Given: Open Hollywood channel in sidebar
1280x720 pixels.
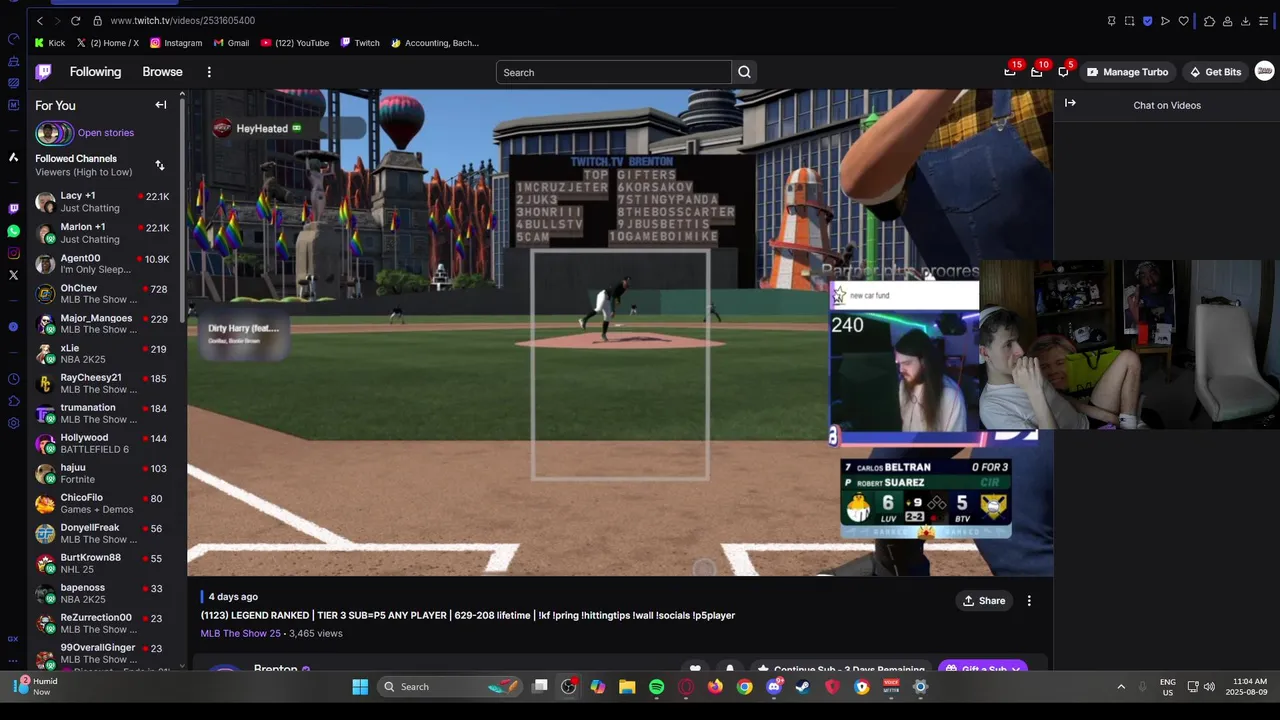Looking at the screenshot, I should [x=103, y=443].
